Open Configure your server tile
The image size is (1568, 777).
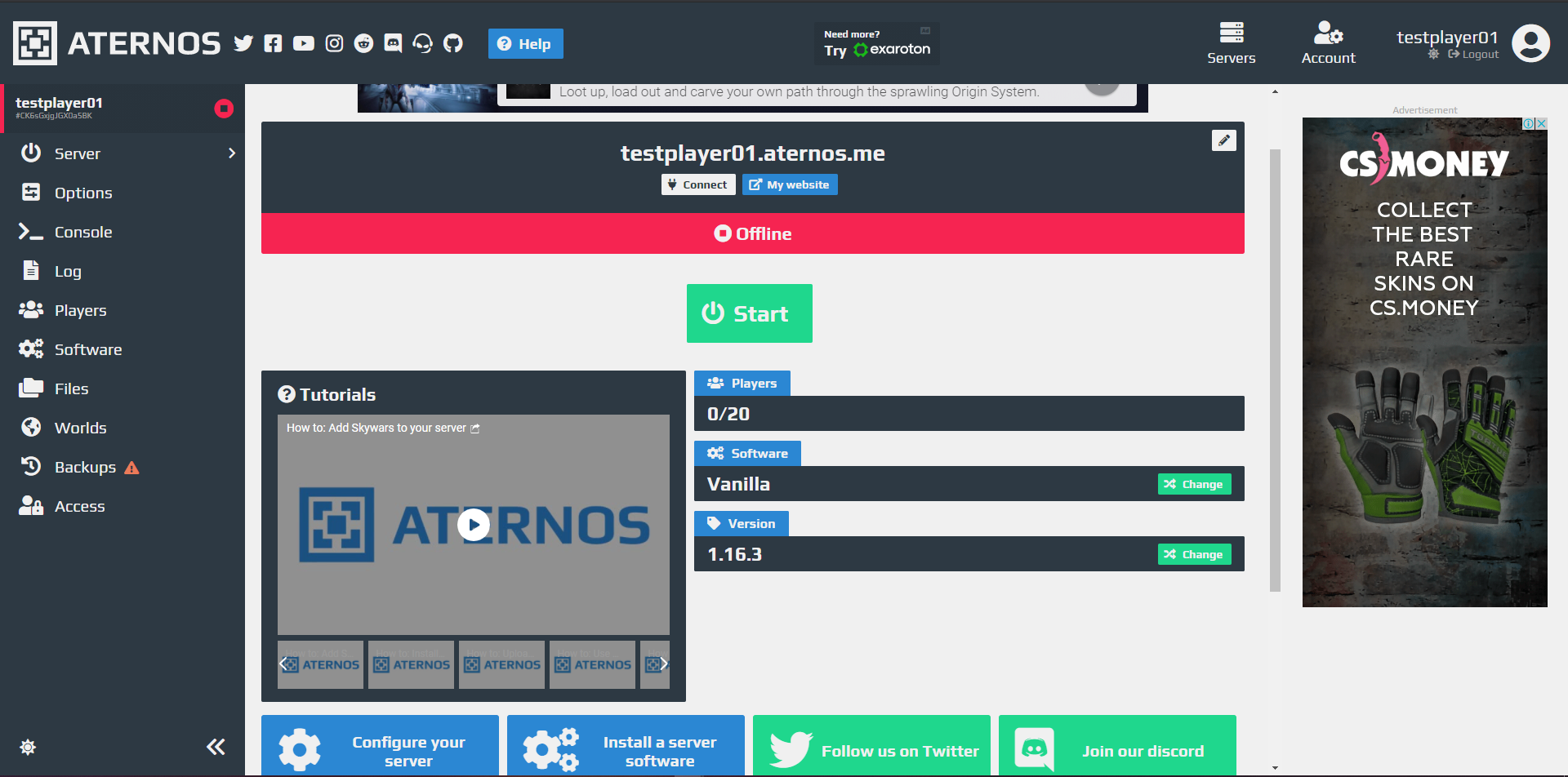tap(380, 746)
